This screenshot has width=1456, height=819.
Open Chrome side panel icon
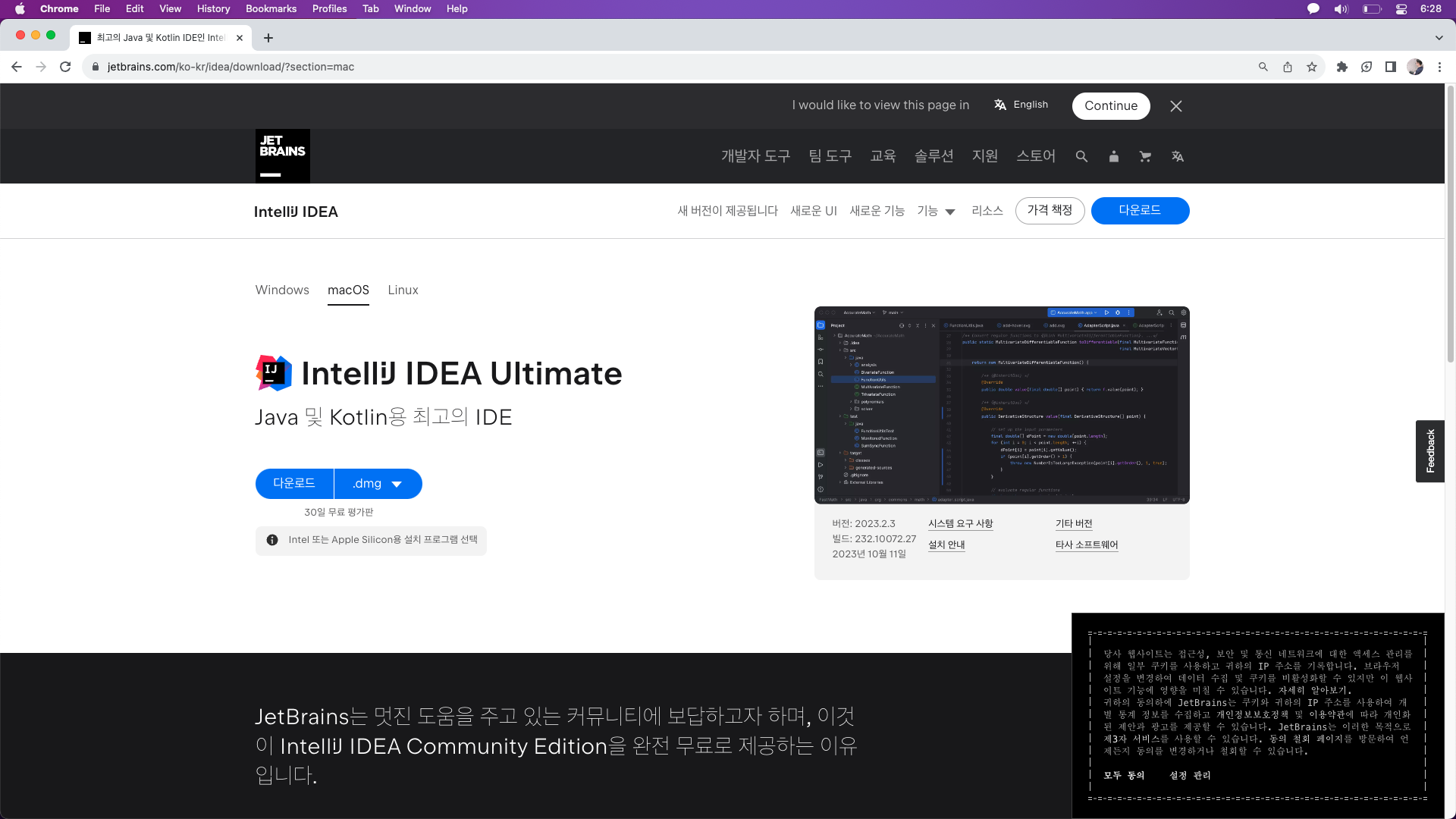[x=1391, y=67]
